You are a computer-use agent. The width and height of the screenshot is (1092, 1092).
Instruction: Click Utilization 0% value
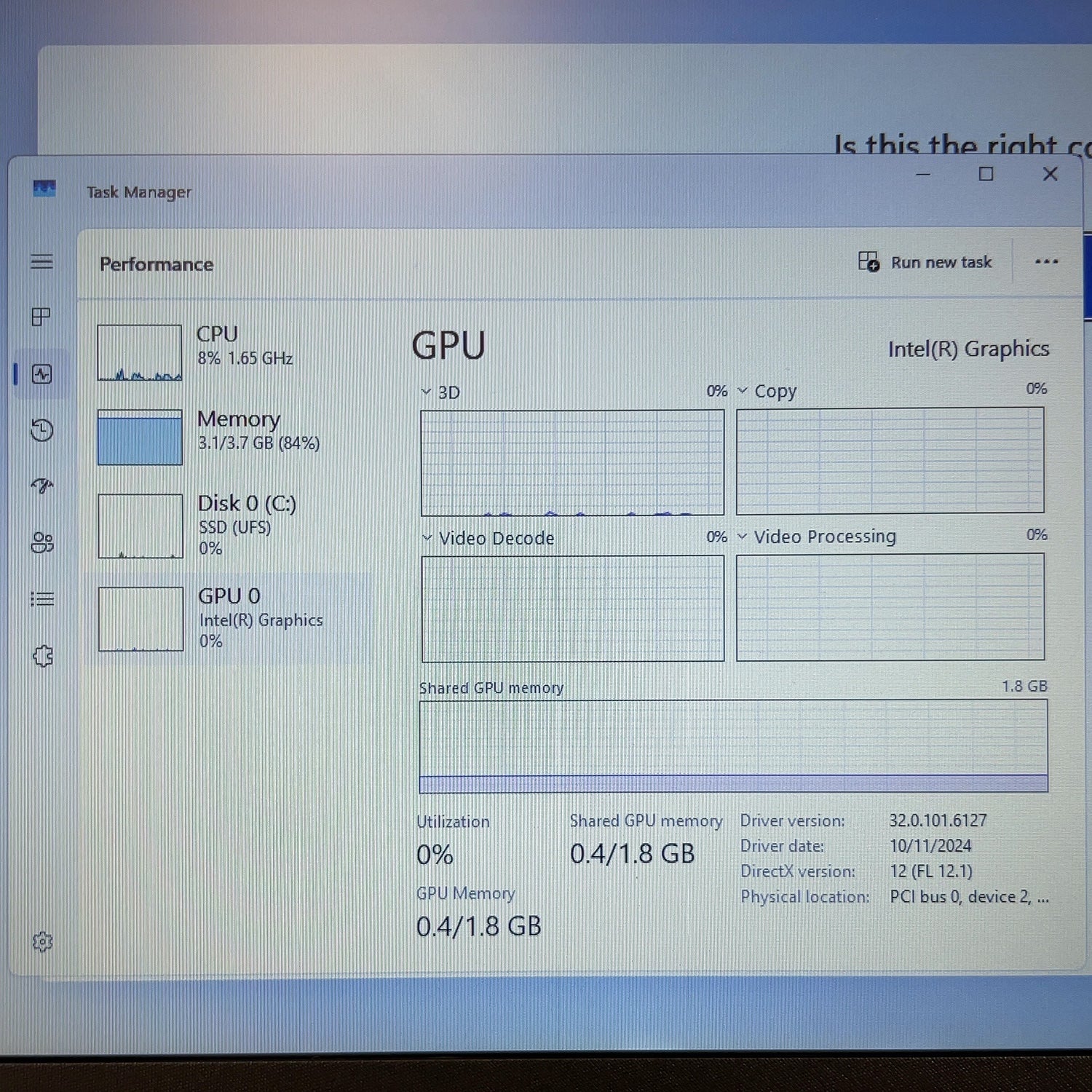(x=435, y=855)
